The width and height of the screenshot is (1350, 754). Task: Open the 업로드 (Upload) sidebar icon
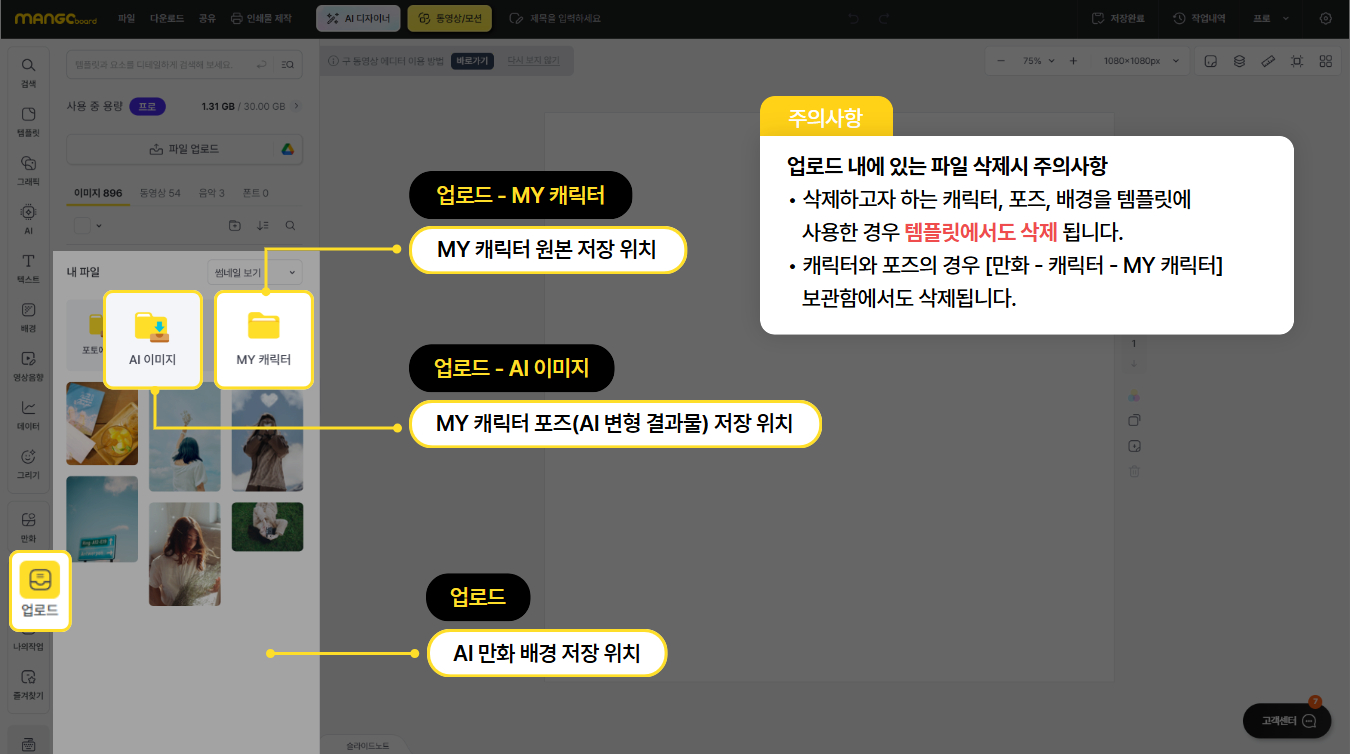click(x=40, y=590)
